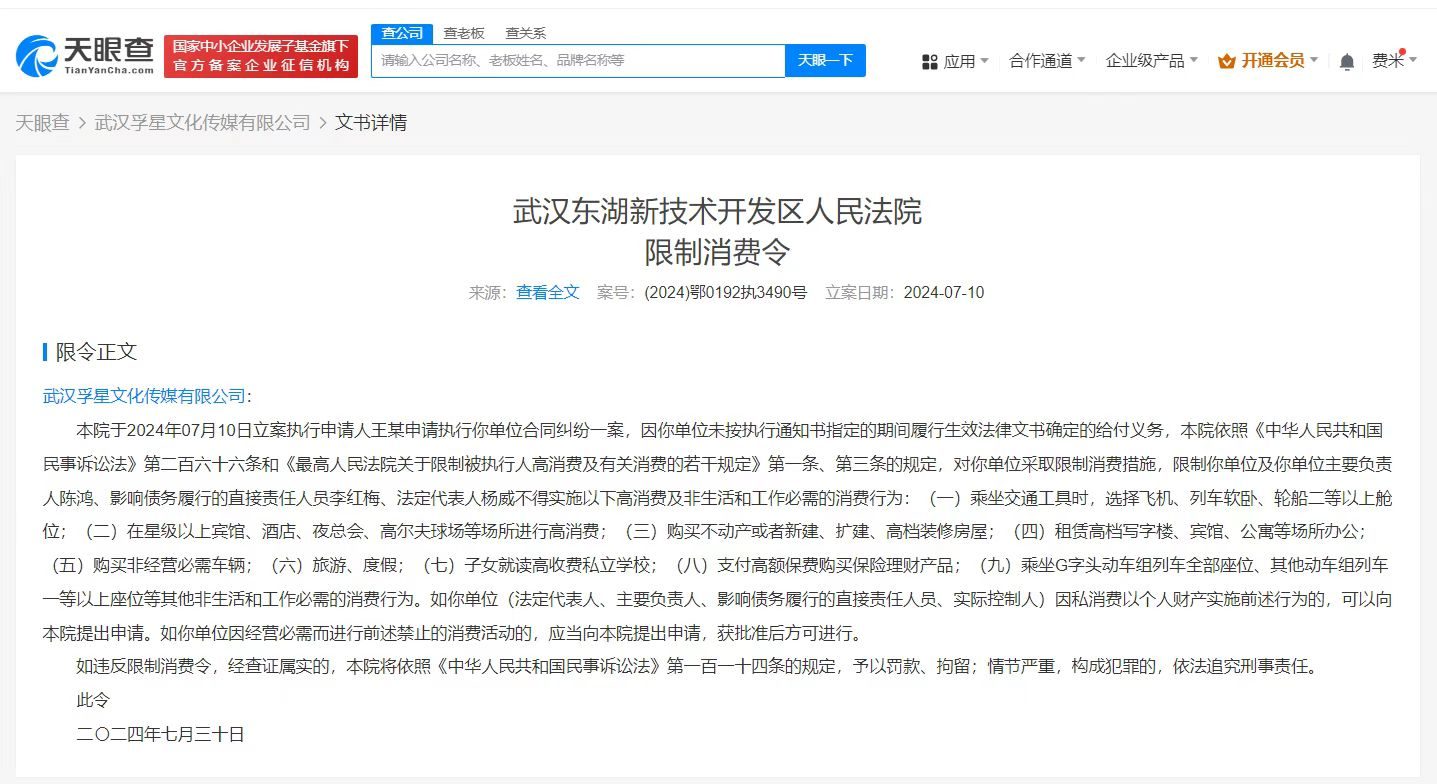Viewport: 1437px width, 784px height.
Task: Click the Tianyancha logo
Action: pos(85,56)
